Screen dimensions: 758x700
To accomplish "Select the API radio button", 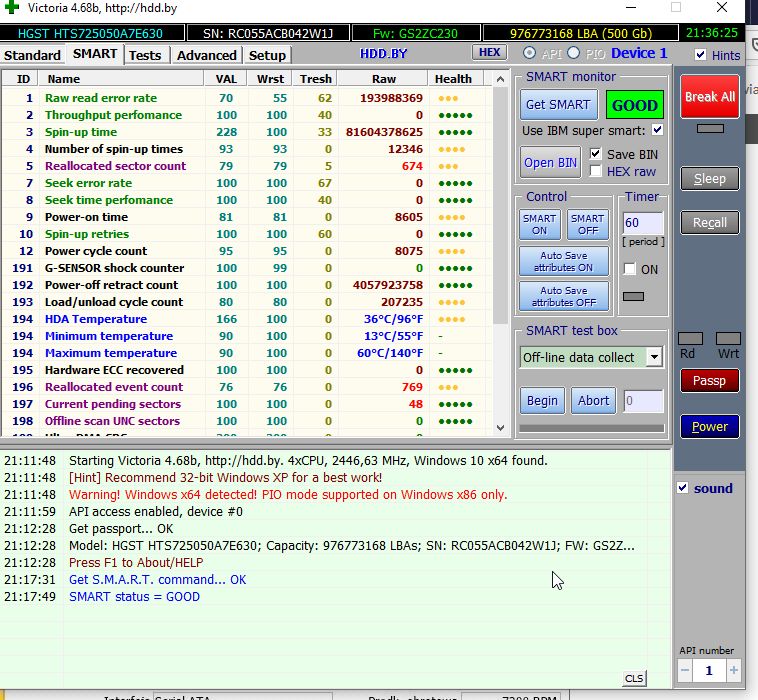I will click(529, 53).
